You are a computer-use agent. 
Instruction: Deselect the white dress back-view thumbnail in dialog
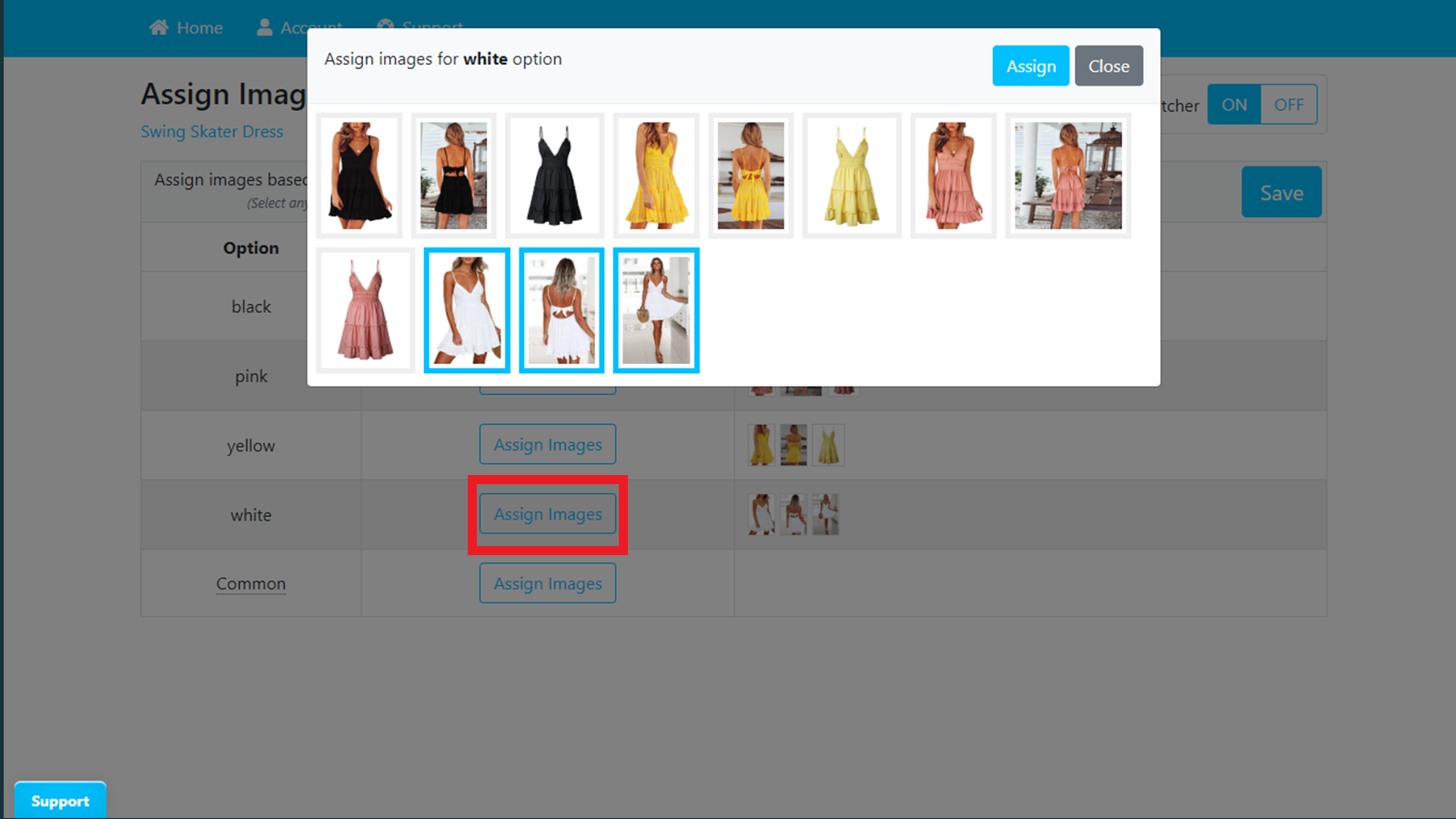point(561,310)
